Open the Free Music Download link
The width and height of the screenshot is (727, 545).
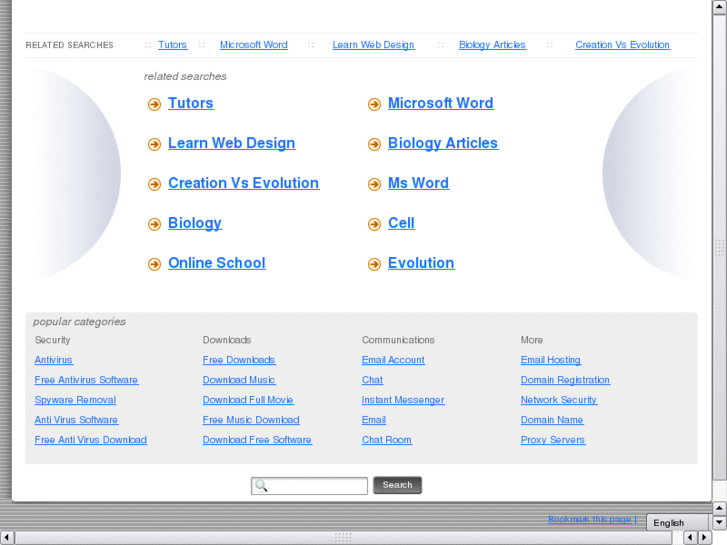point(251,420)
